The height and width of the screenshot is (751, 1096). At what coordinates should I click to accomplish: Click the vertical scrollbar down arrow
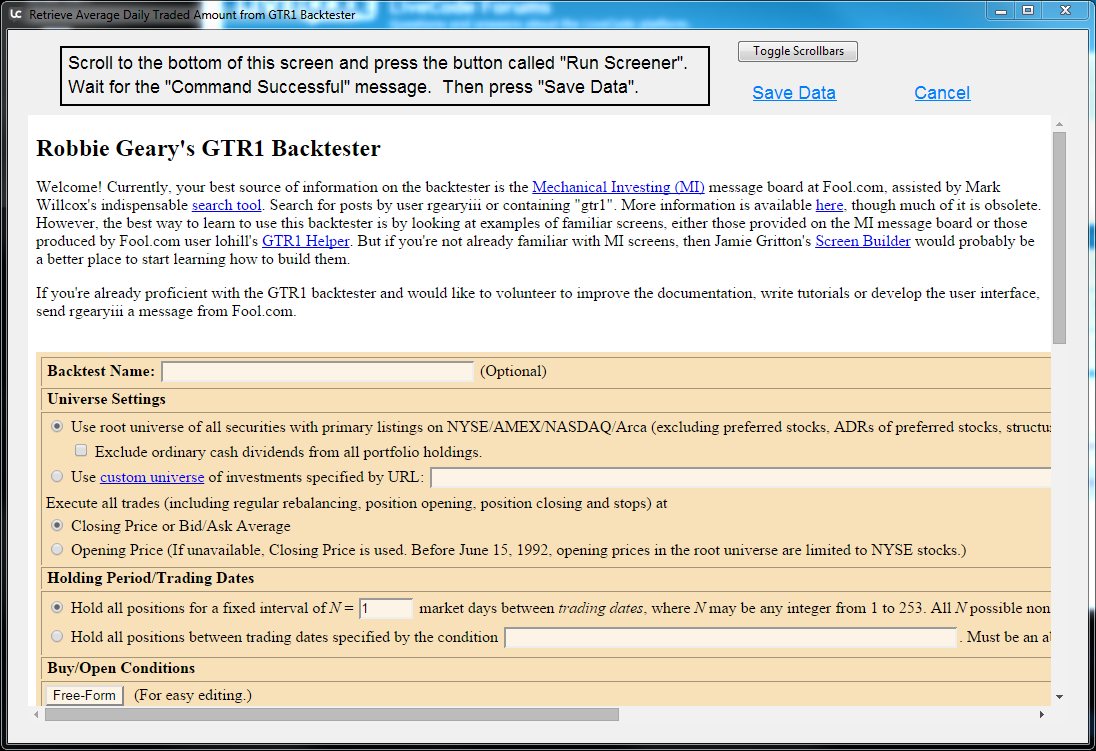(1060, 696)
